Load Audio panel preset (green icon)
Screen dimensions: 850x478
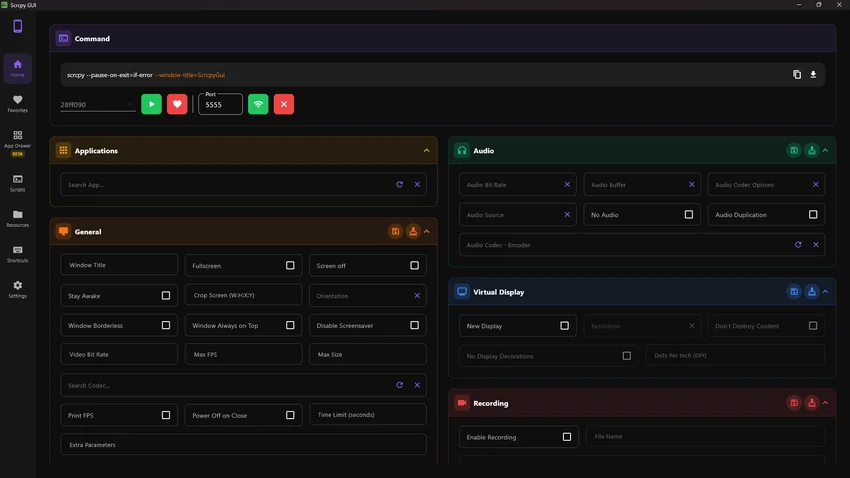coord(812,151)
